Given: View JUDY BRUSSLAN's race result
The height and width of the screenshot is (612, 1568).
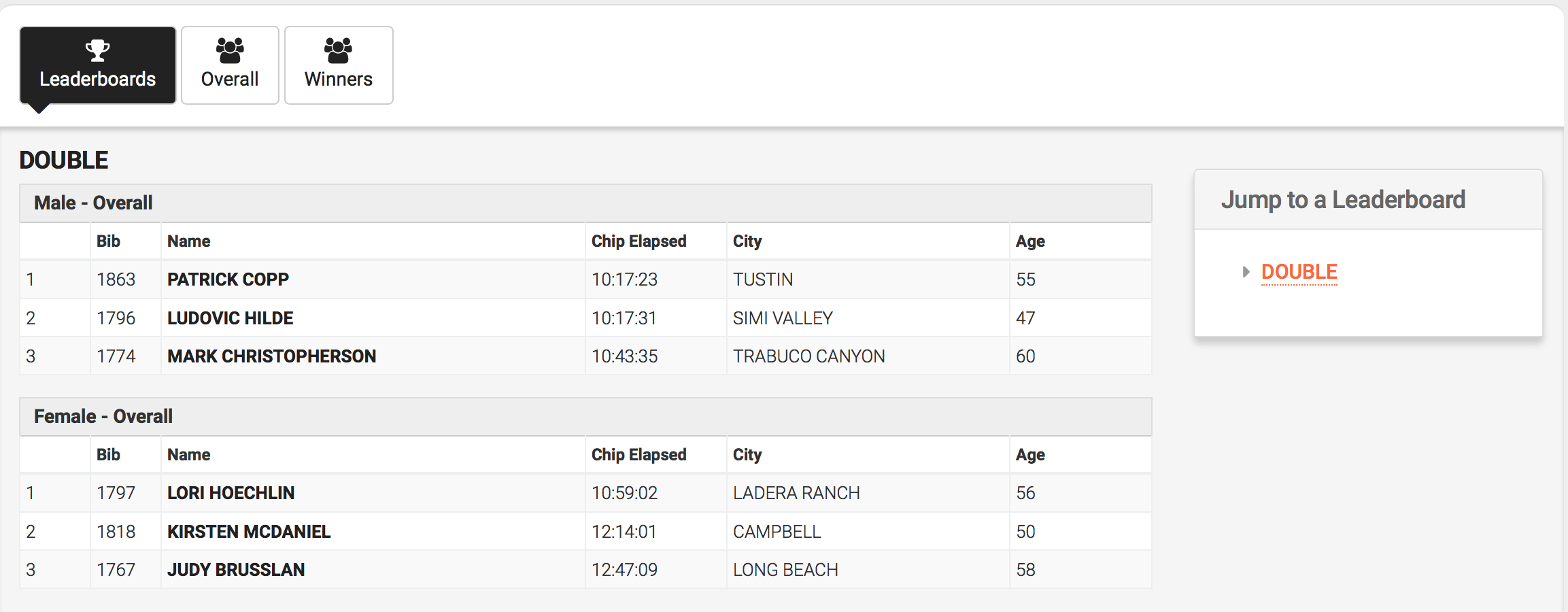Looking at the screenshot, I should pyautogui.click(x=236, y=570).
